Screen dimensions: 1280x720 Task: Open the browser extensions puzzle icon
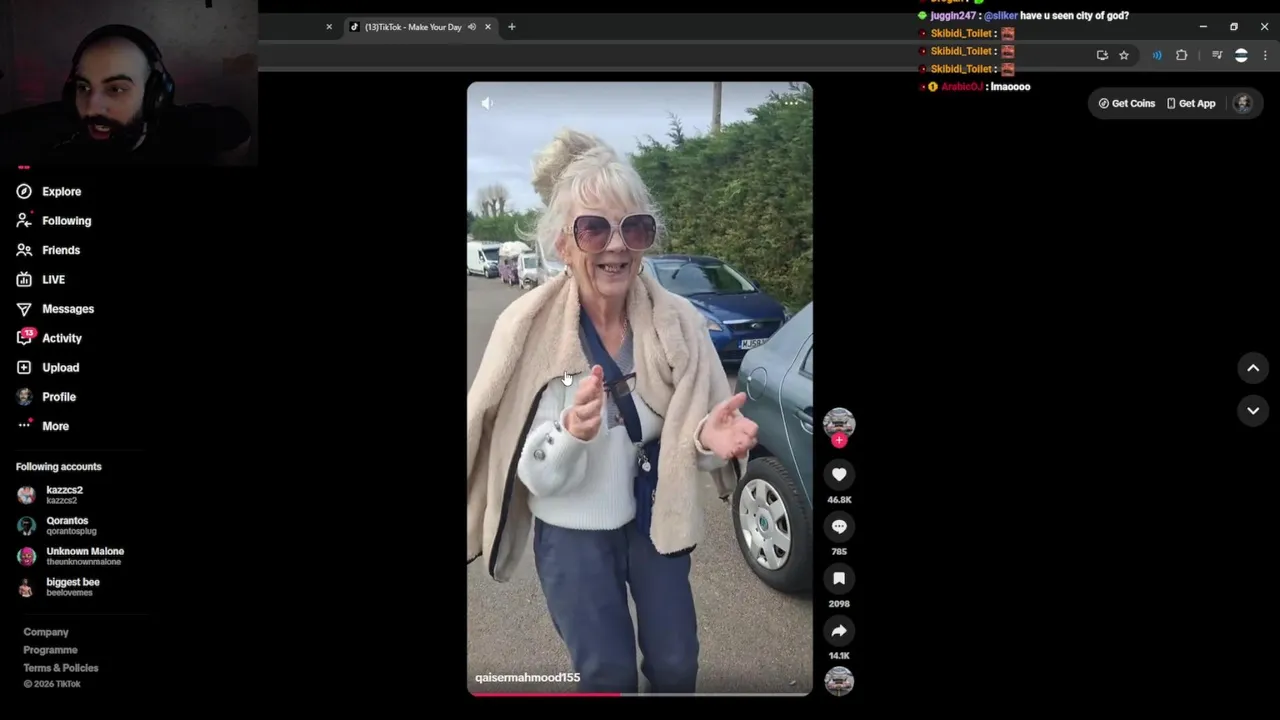coord(1182,55)
